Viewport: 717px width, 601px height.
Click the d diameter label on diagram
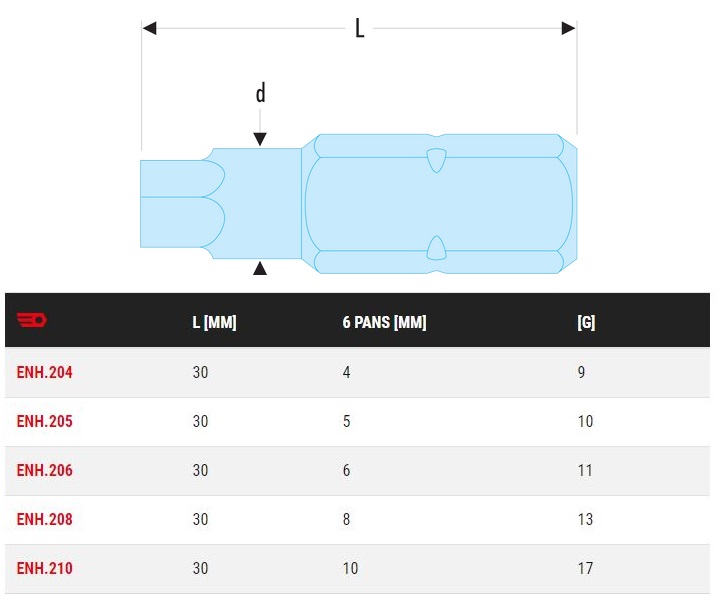pyautogui.click(x=260, y=93)
